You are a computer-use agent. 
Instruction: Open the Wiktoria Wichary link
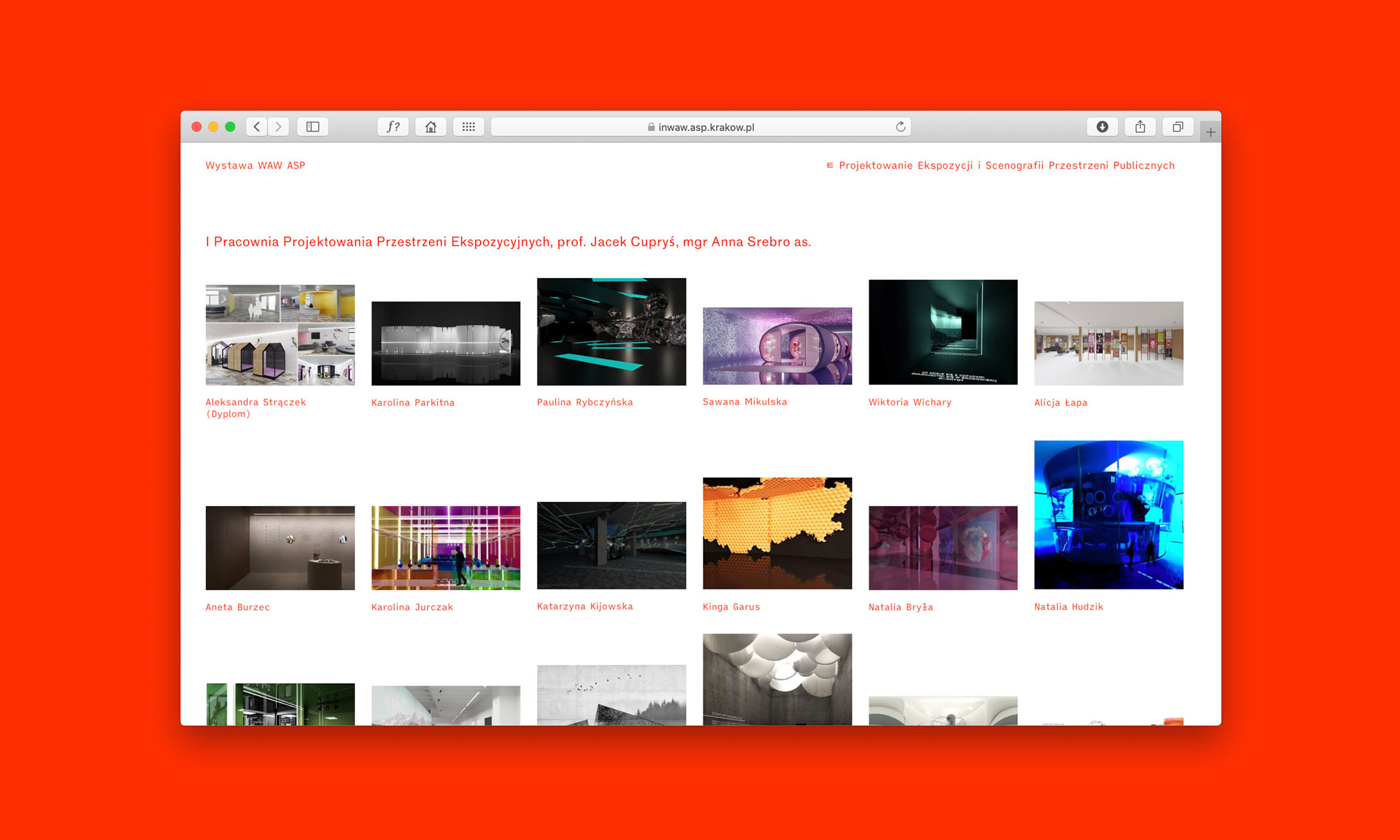[x=910, y=402]
